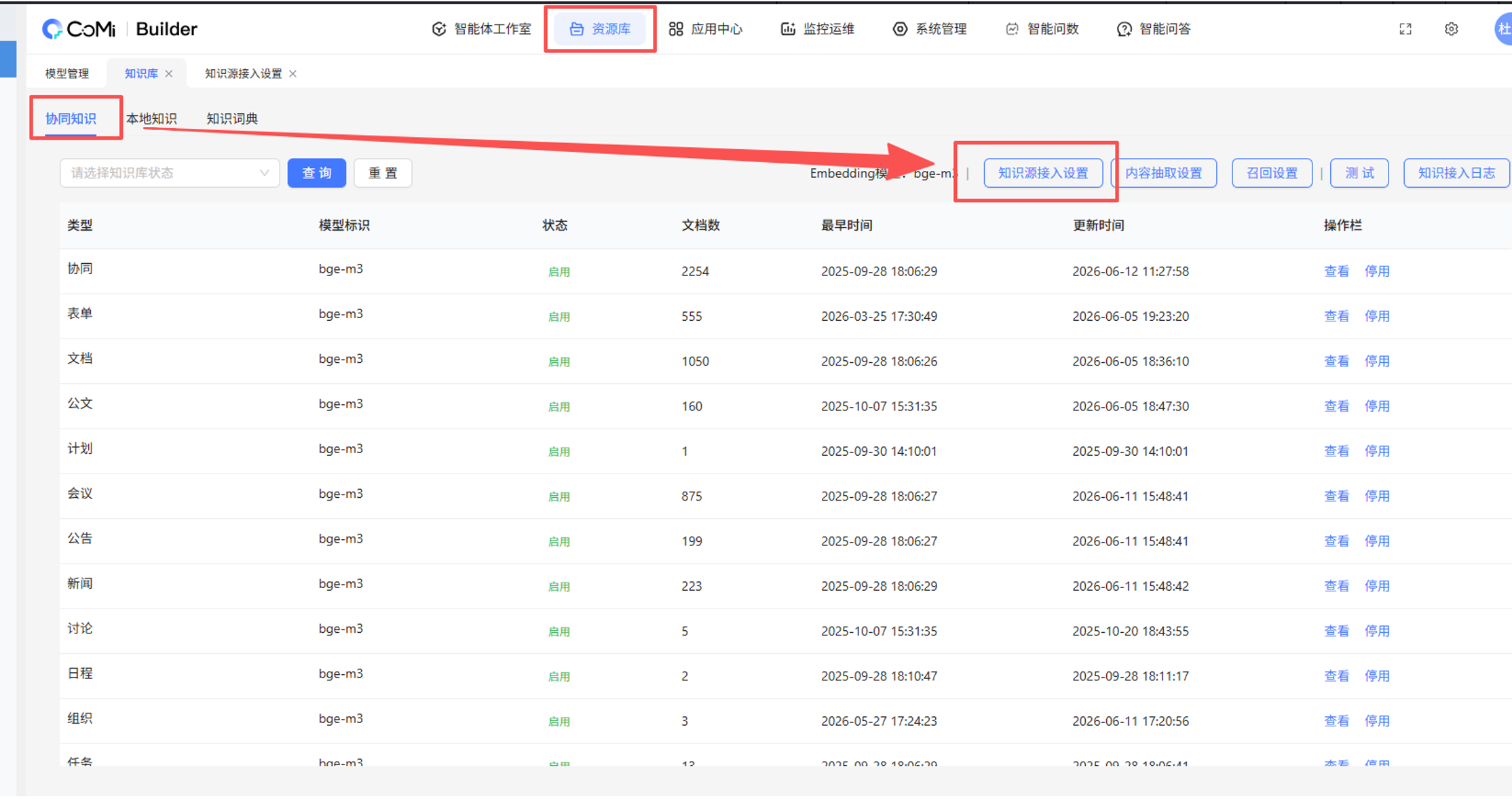
Task: Click 停用 in the 会议 row
Action: (1377, 496)
